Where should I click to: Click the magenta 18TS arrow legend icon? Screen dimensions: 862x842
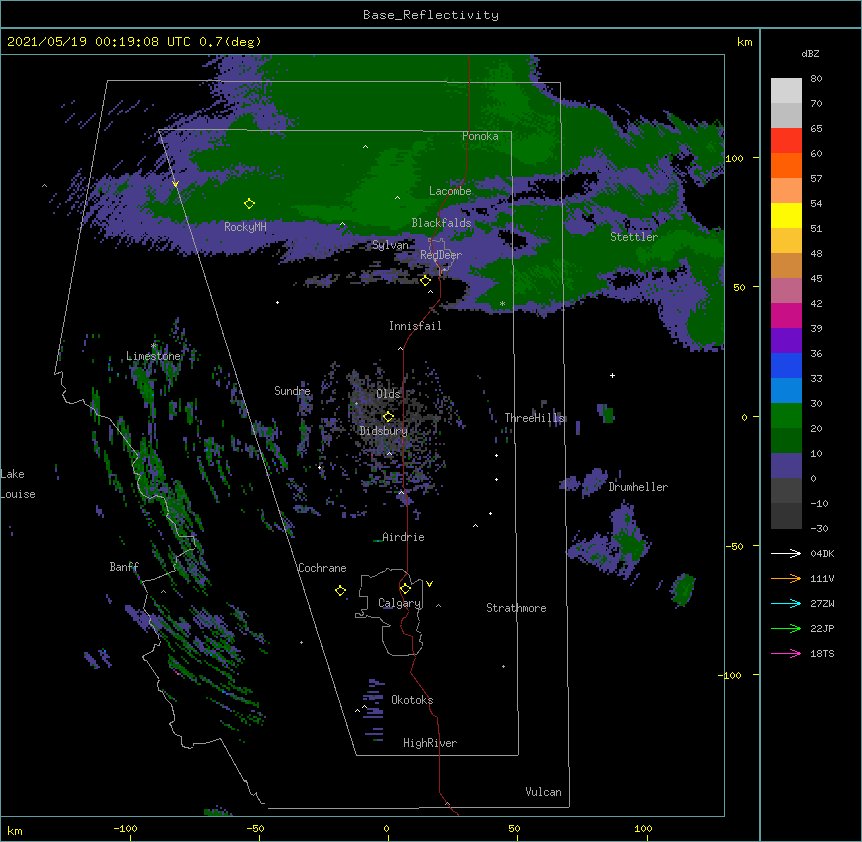point(786,653)
